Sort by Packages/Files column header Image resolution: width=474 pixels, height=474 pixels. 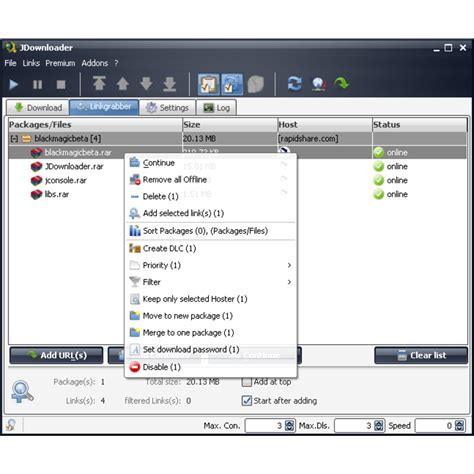point(95,125)
